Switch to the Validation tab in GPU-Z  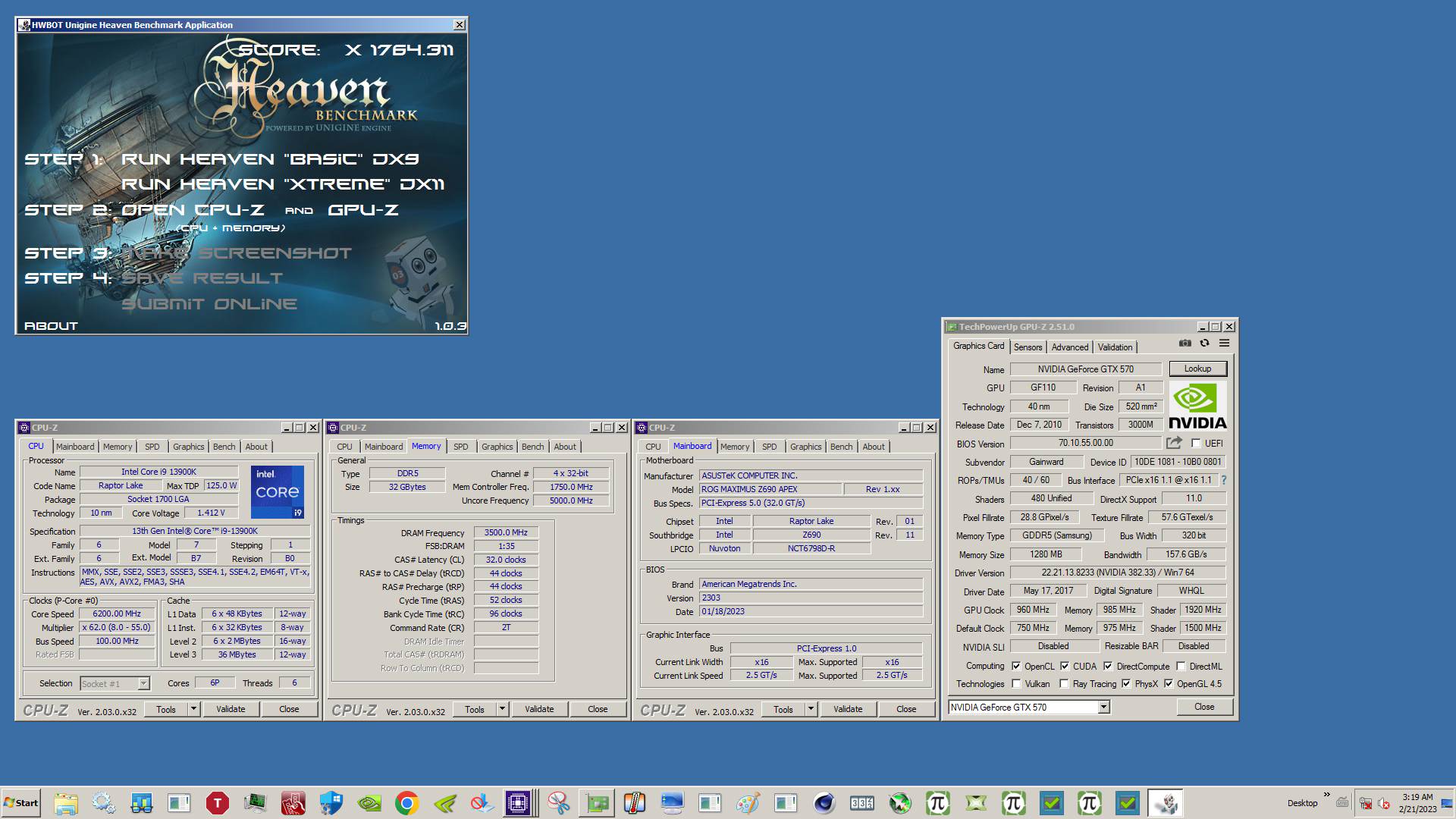point(1115,347)
